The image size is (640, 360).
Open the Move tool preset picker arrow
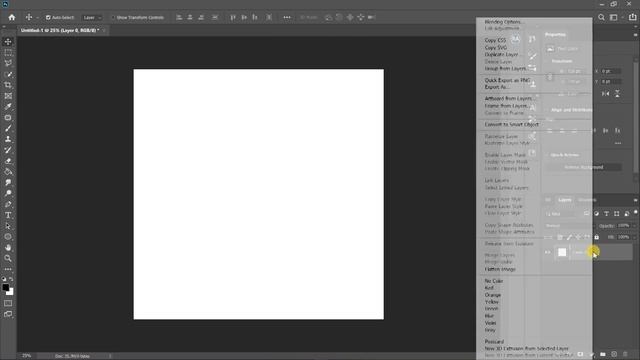click(x=38, y=18)
